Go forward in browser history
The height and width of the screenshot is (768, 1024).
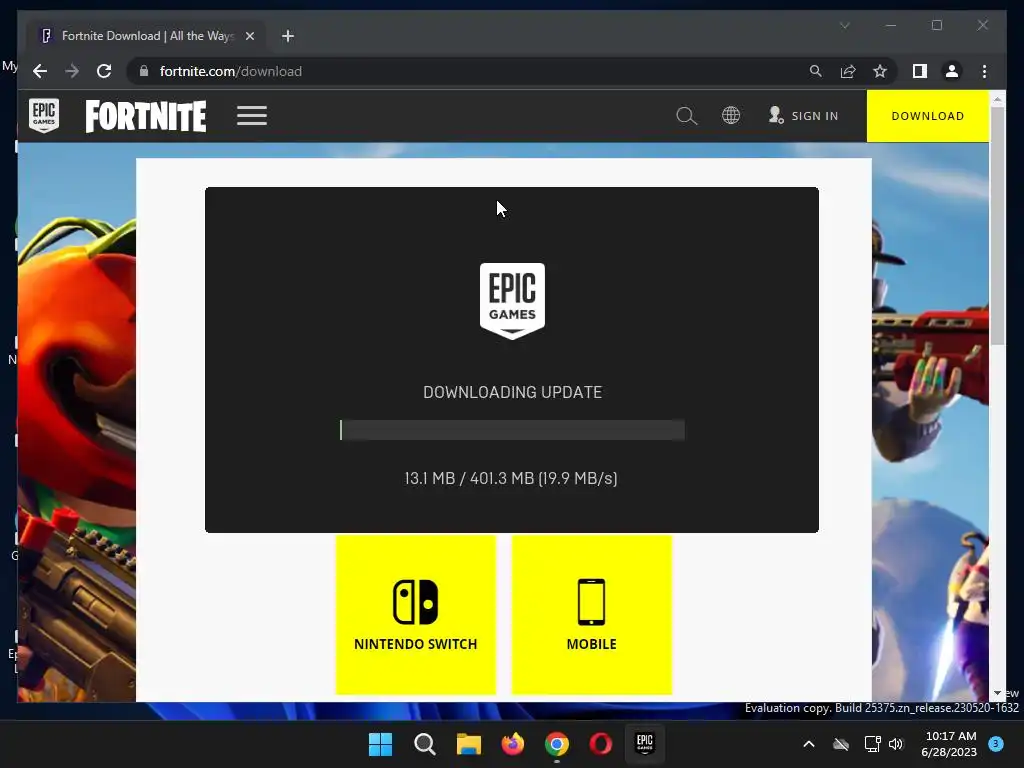pos(72,71)
